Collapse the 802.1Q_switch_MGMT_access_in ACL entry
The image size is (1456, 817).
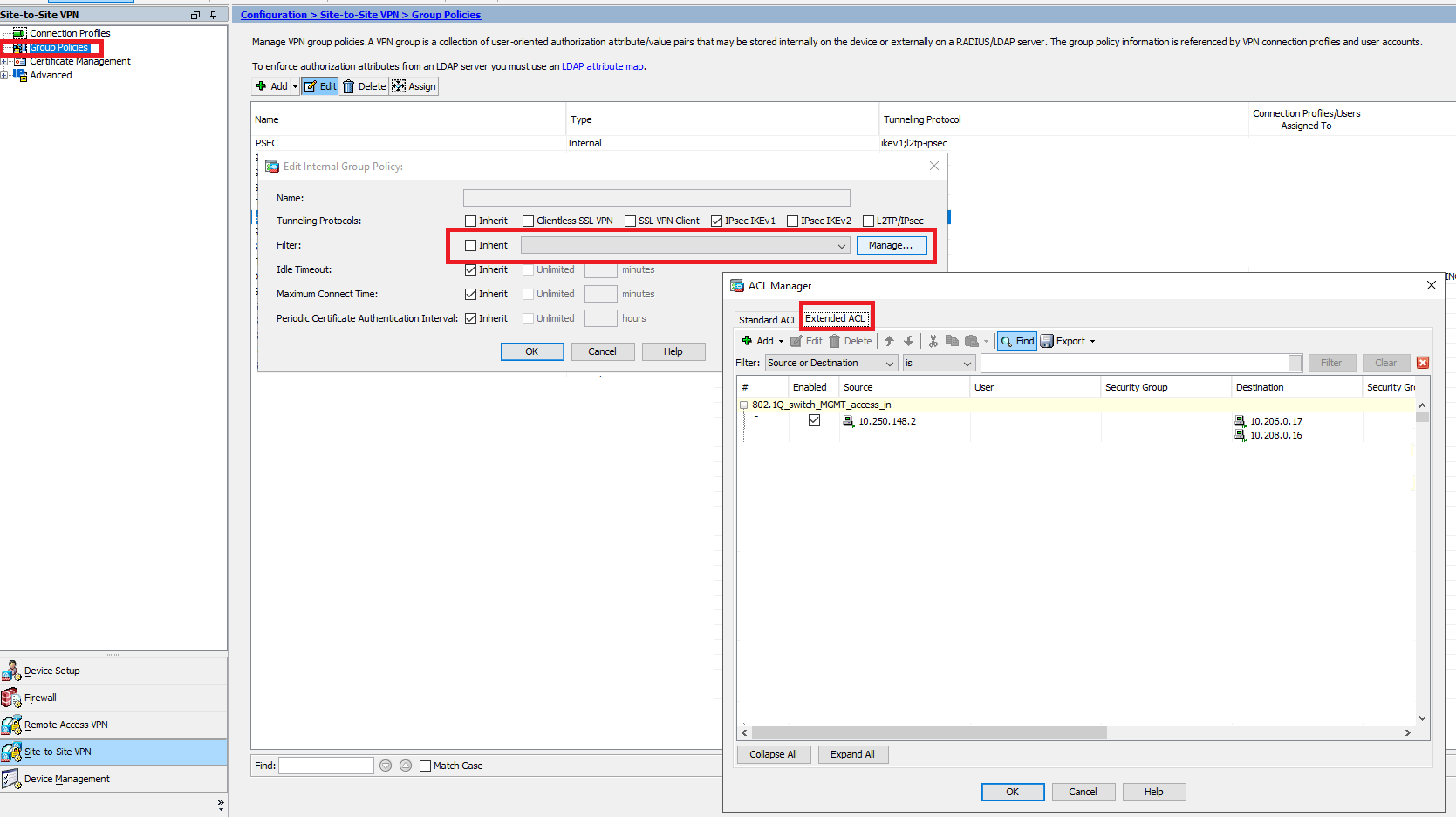coord(744,405)
